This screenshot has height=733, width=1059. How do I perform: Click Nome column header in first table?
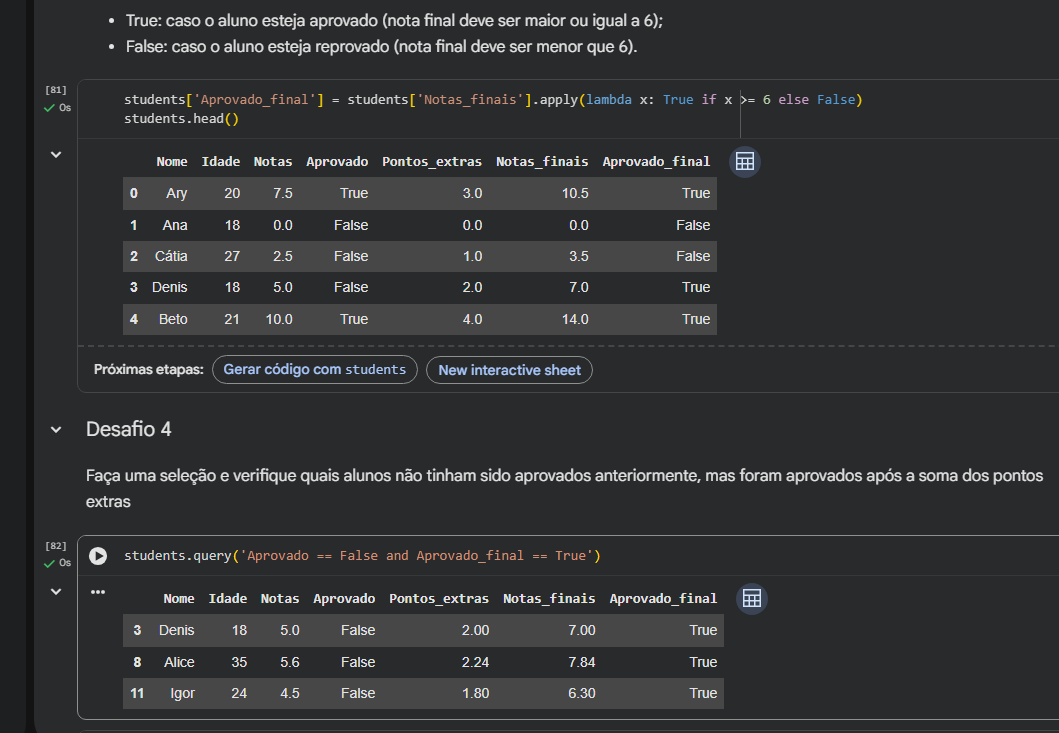172,161
